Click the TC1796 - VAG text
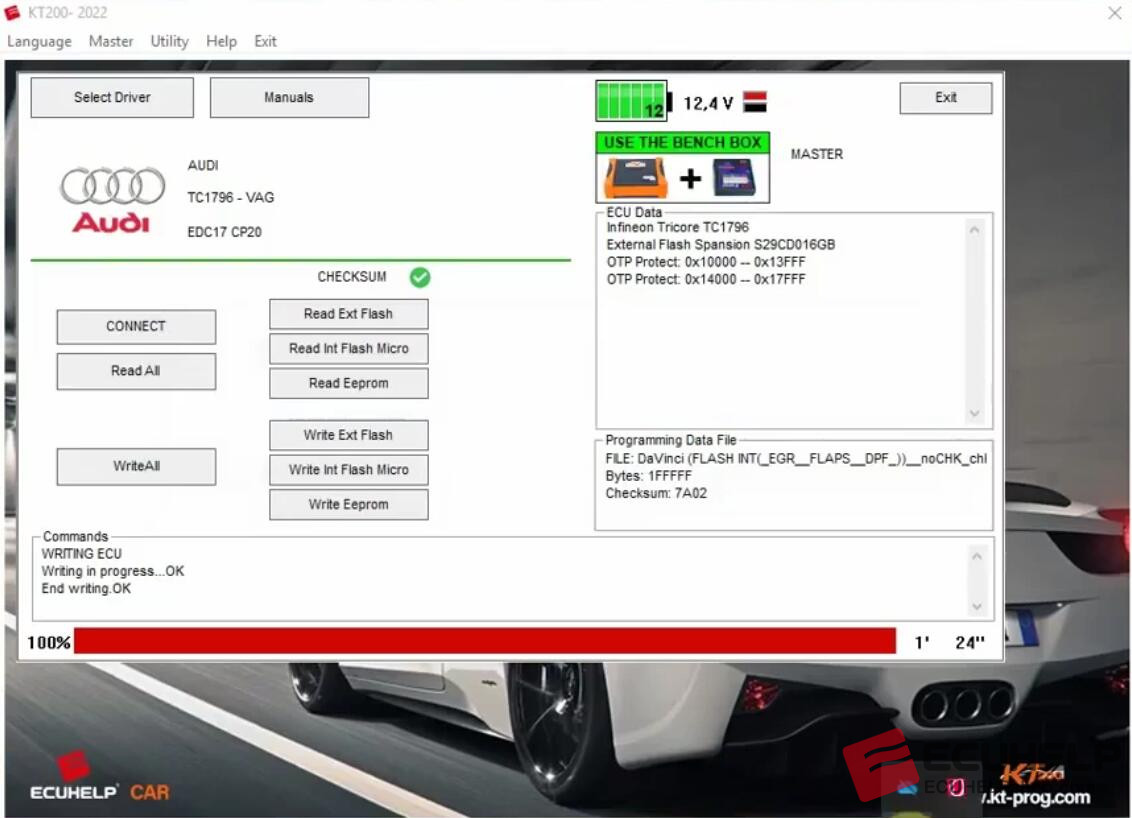Viewport: 1132px width, 818px height. coord(230,198)
